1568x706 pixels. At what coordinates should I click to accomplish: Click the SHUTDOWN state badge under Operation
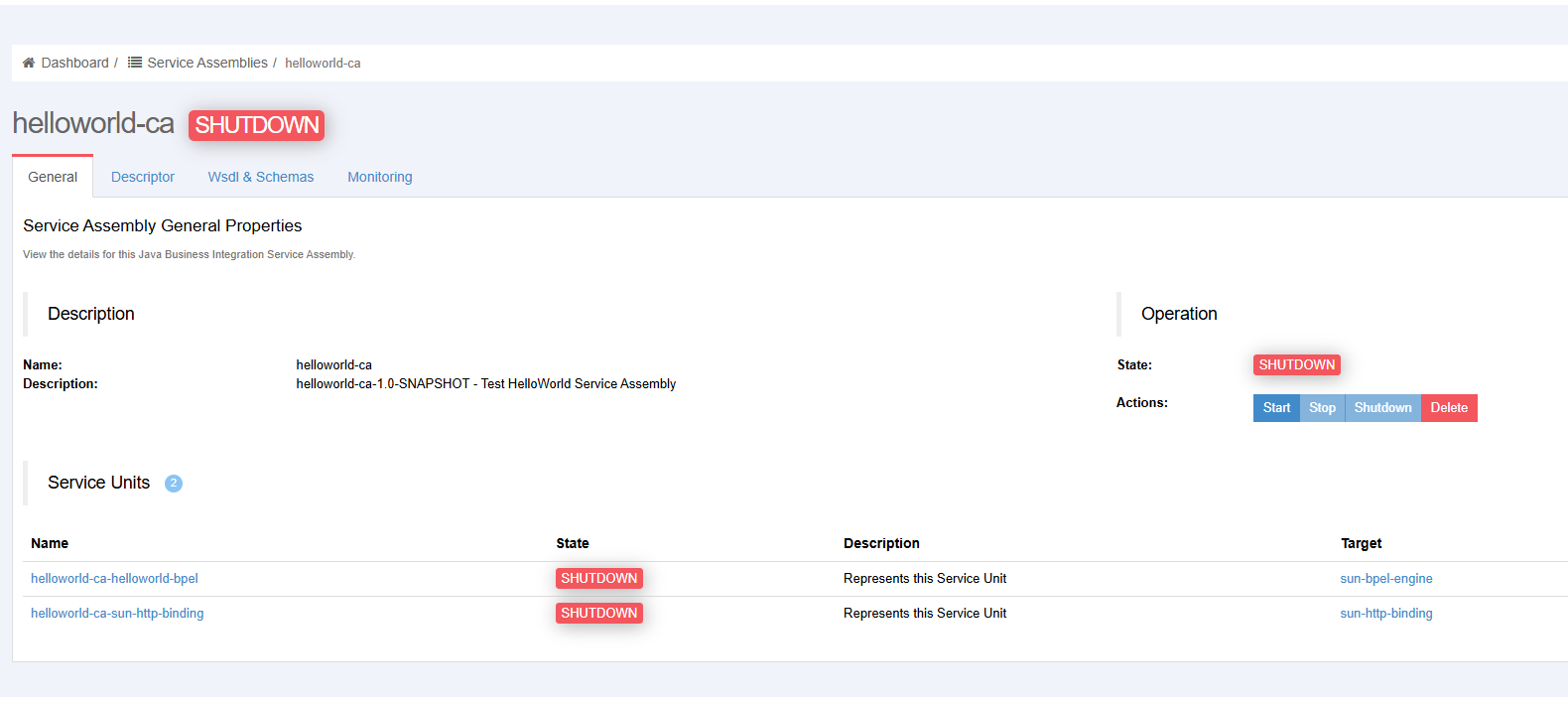(1297, 365)
